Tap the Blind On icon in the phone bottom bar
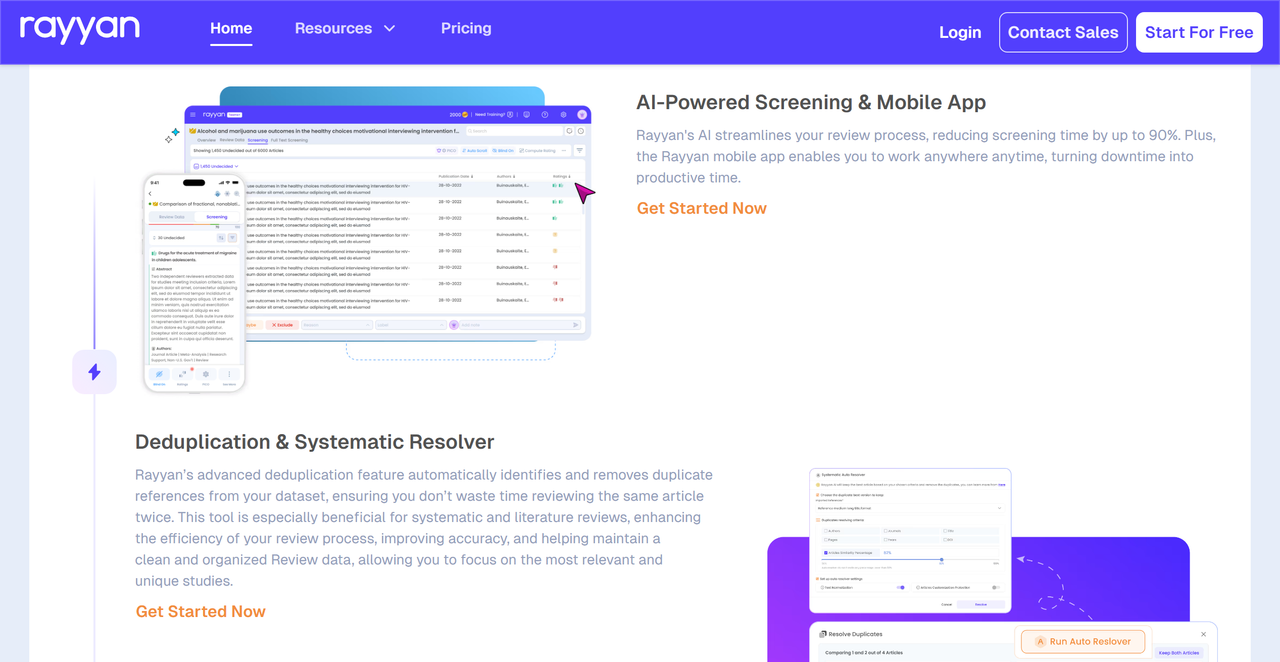This screenshot has height=662, width=1280. click(159, 376)
